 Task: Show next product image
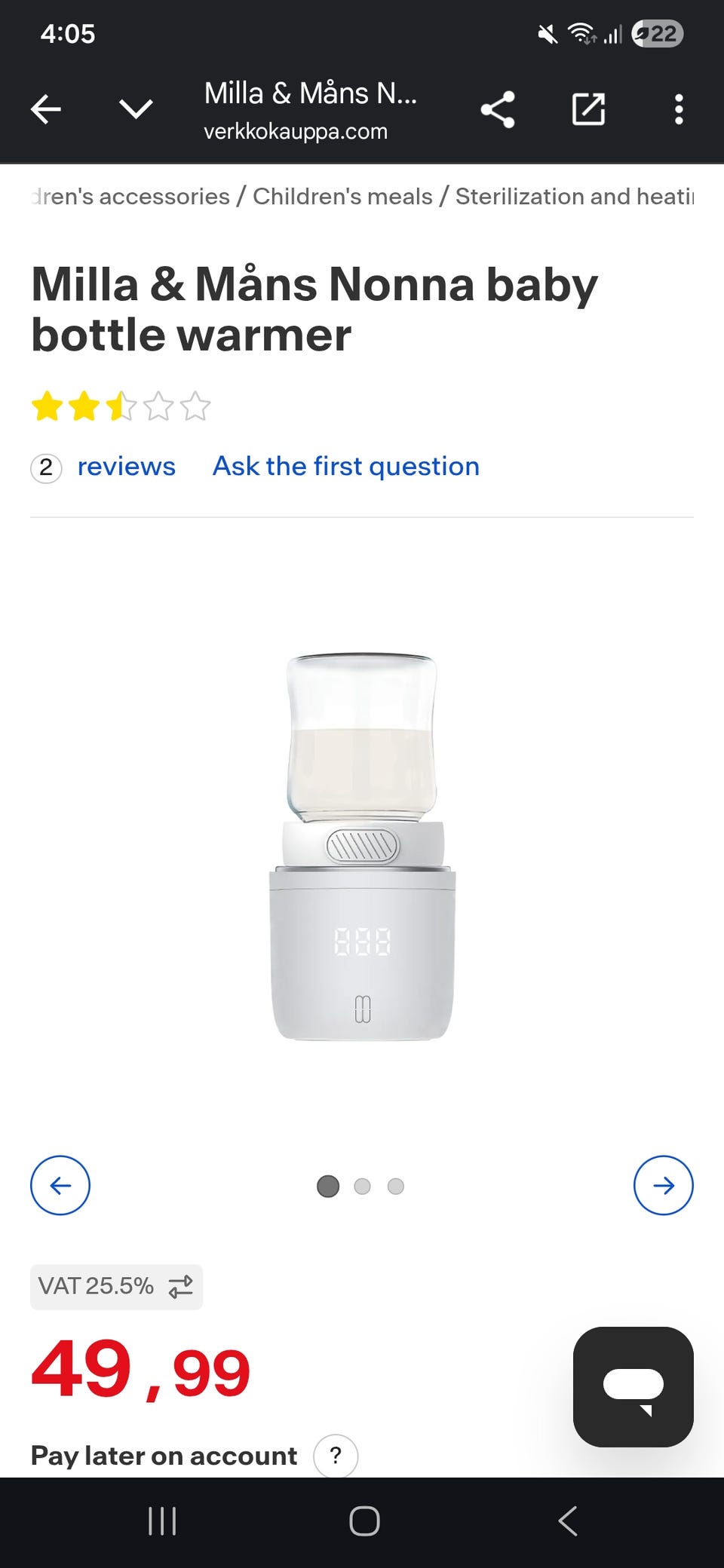[664, 1185]
